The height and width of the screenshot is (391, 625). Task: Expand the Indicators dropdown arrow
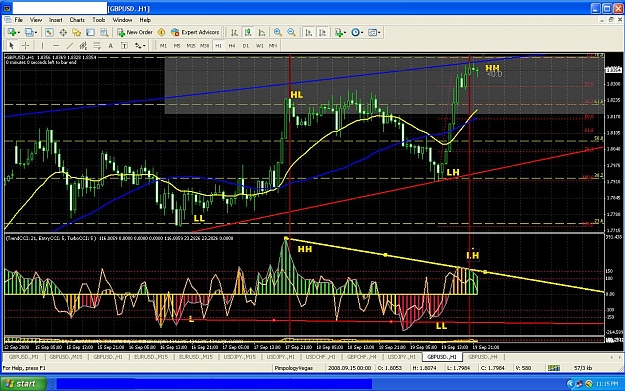pos(346,33)
